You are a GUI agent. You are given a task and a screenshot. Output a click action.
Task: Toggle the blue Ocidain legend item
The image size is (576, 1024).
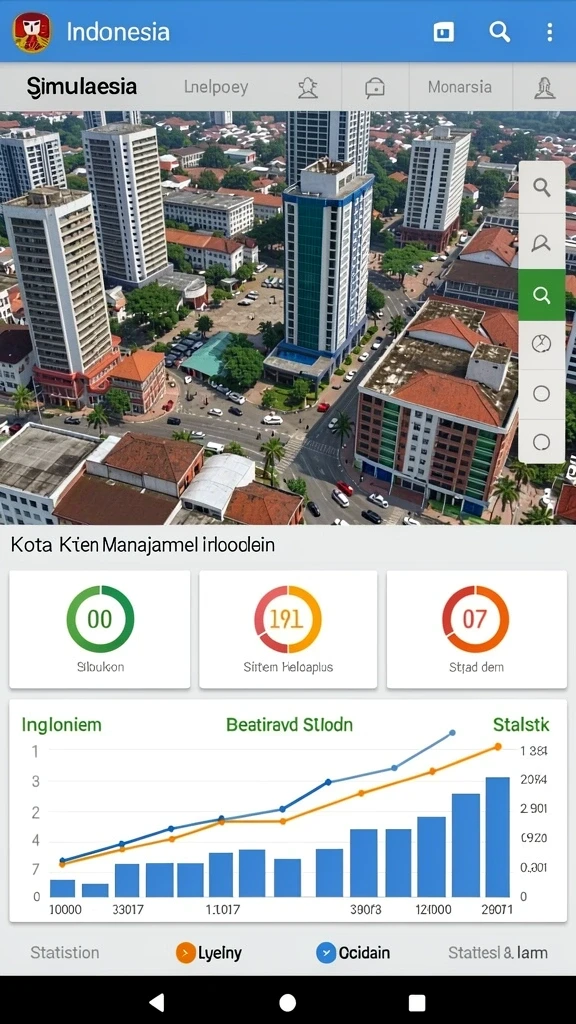pyautogui.click(x=353, y=953)
